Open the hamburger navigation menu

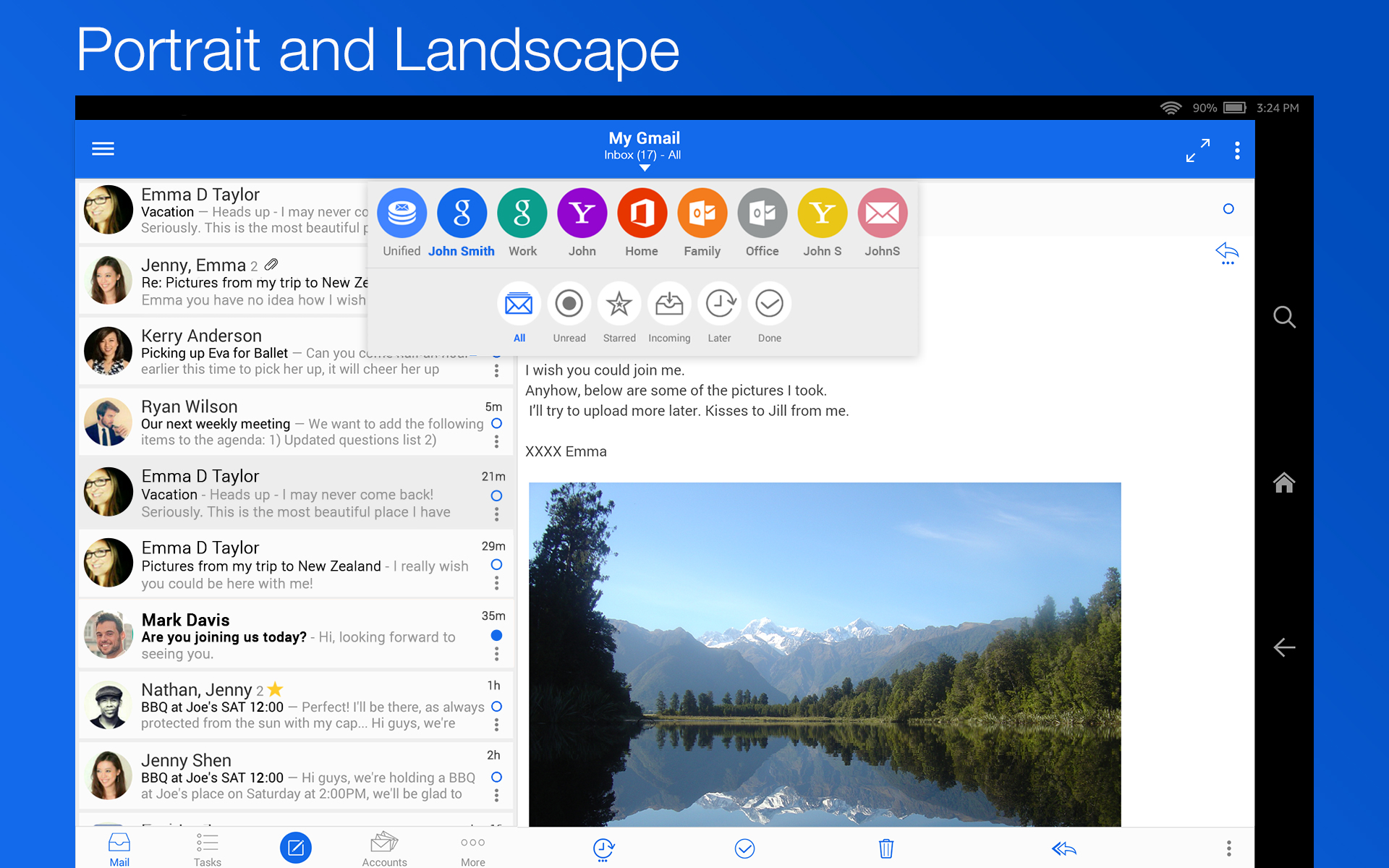pos(103,149)
